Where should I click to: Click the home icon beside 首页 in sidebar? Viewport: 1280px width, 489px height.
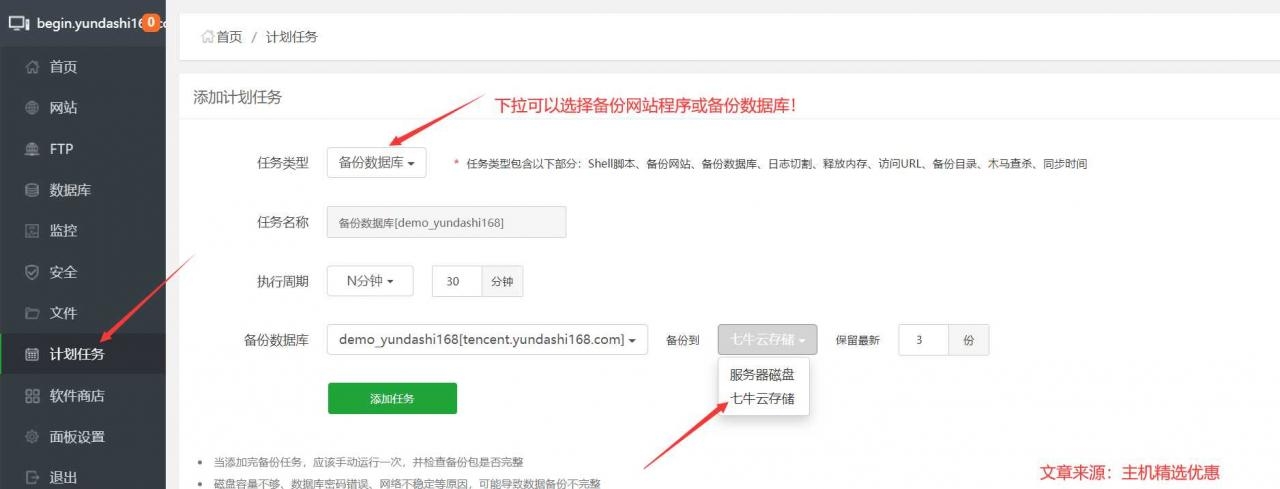(x=32, y=67)
